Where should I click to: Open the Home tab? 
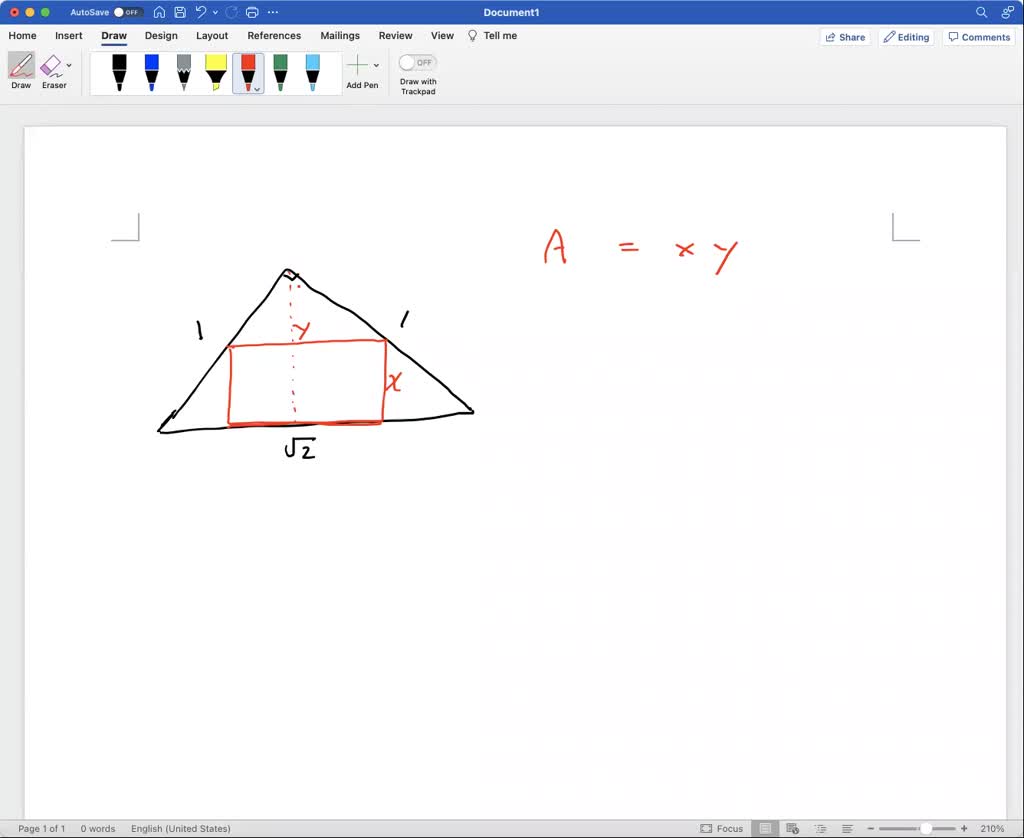click(x=22, y=36)
